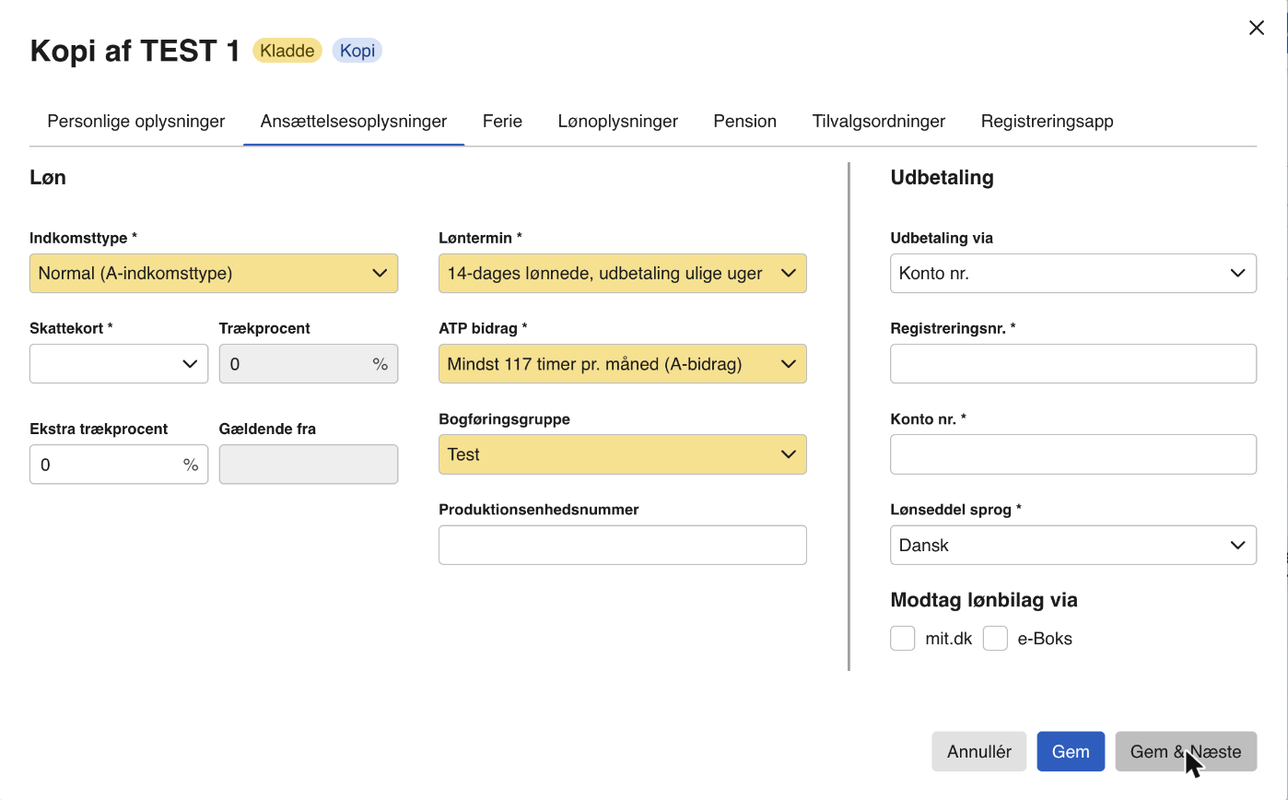1288x800 pixels.
Task: Close the Kopi af TEST 1 dialog
Action: click(1256, 28)
